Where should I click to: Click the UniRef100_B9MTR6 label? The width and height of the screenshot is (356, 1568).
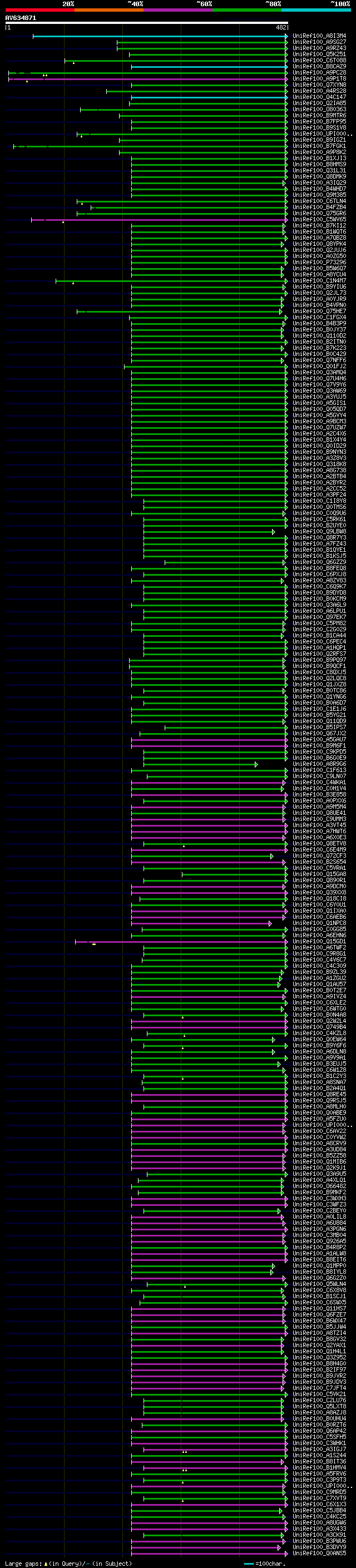point(319,116)
